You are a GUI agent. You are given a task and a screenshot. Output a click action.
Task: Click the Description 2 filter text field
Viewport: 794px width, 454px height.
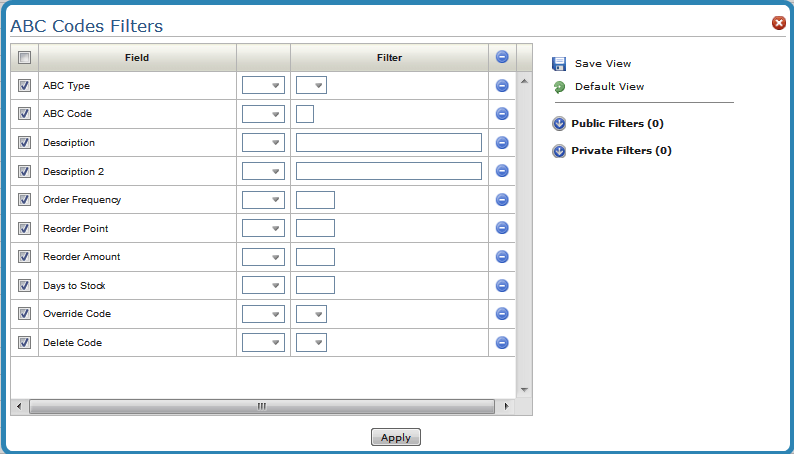click(389, 171)
